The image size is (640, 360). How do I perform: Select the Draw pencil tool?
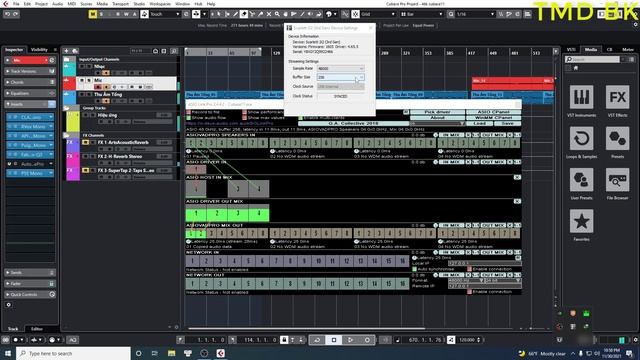click(x=235, y=14)
